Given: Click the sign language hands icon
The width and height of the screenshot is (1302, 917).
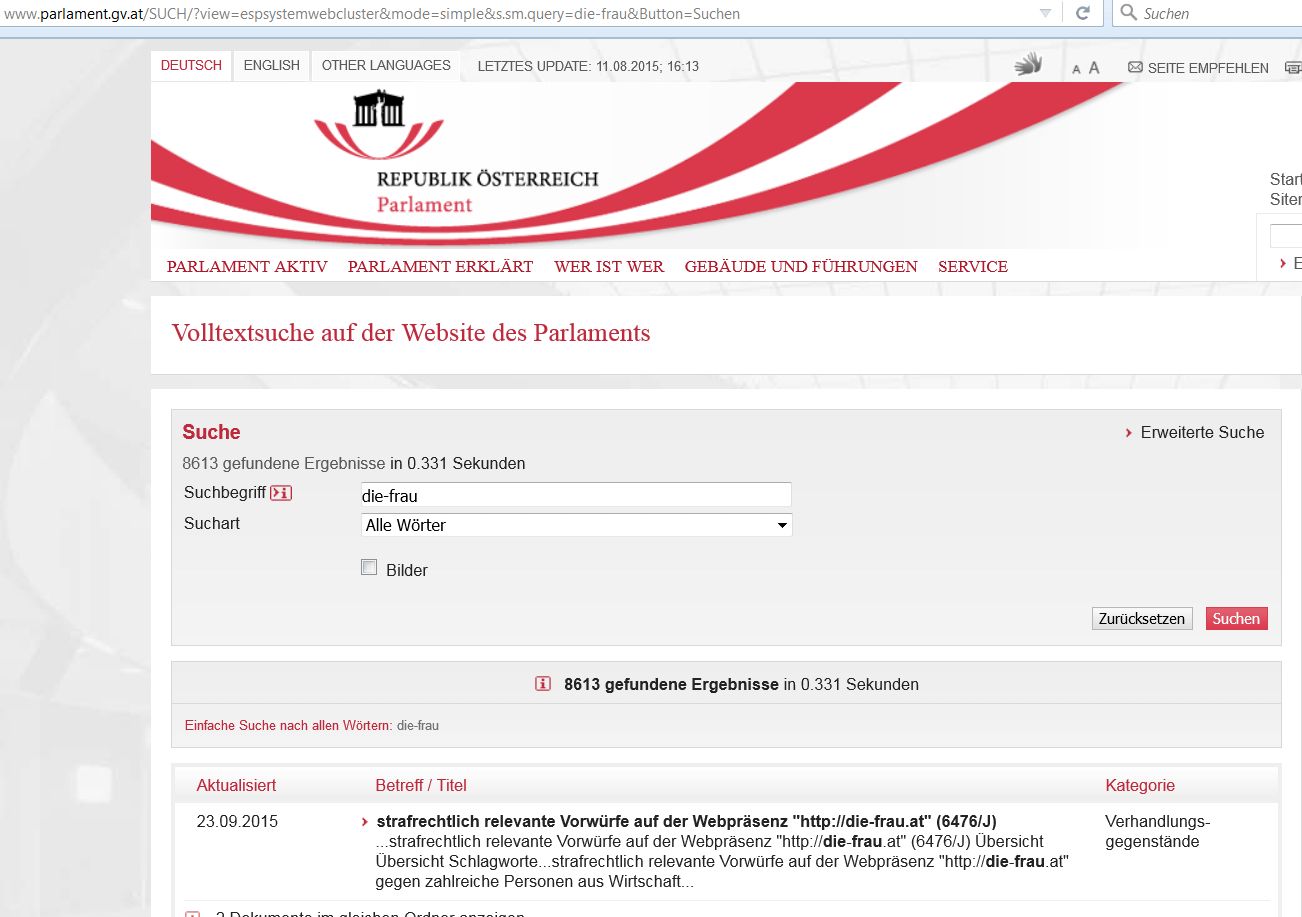Looking at the screenshot, I should tap(1028, 65).
